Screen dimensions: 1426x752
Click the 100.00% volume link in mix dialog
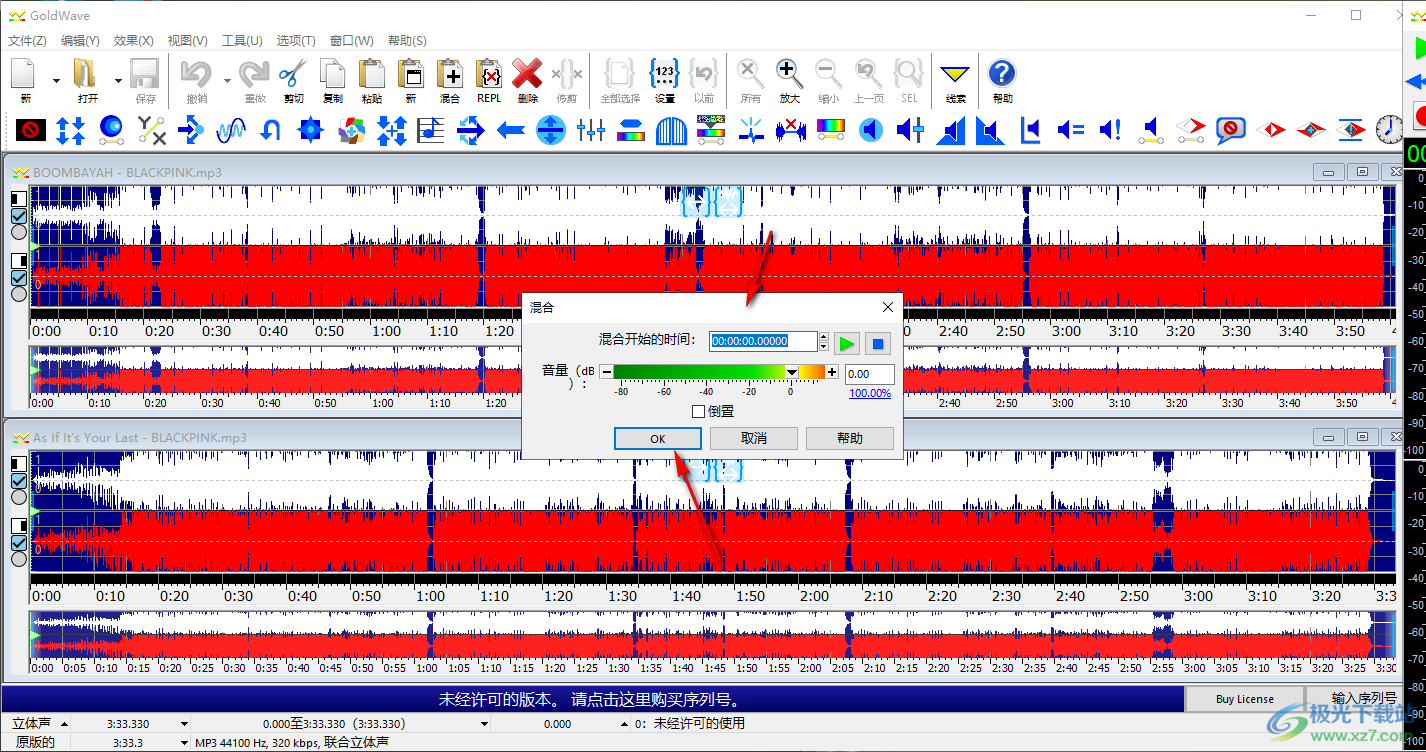click(x=870, y=393)
